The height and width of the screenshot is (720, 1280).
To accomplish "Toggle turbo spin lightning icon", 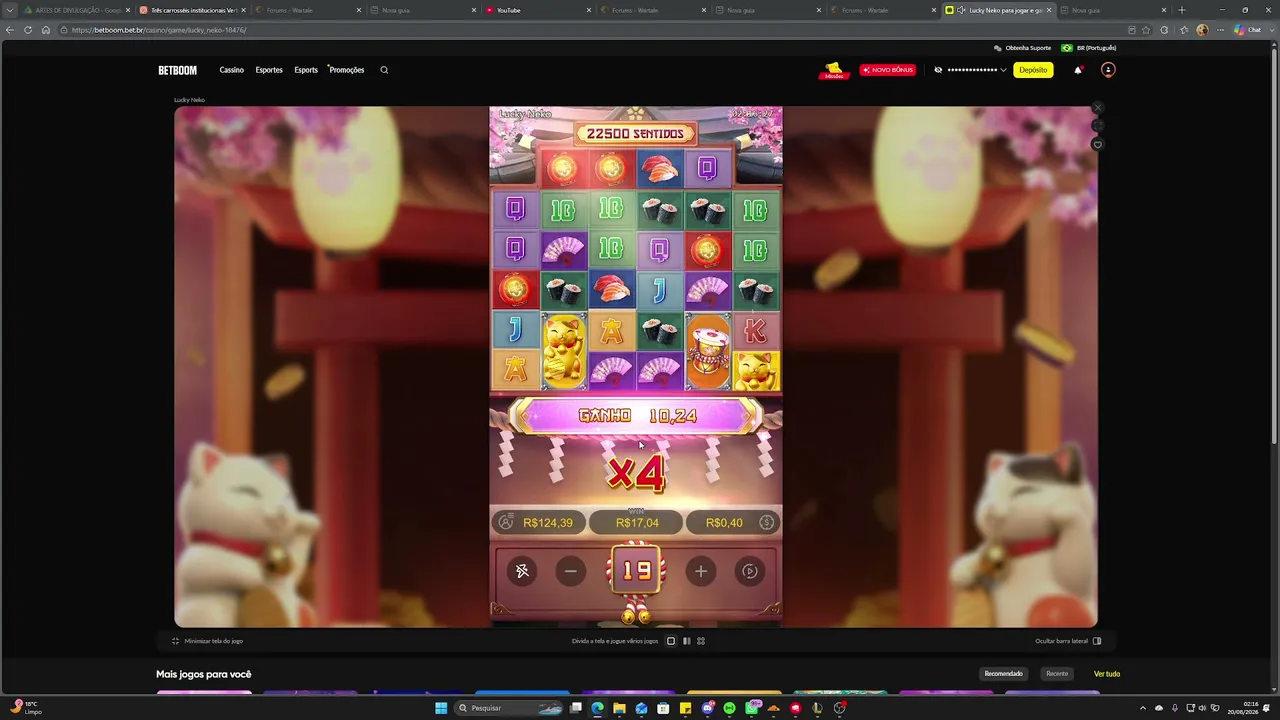I will [522, 571].
